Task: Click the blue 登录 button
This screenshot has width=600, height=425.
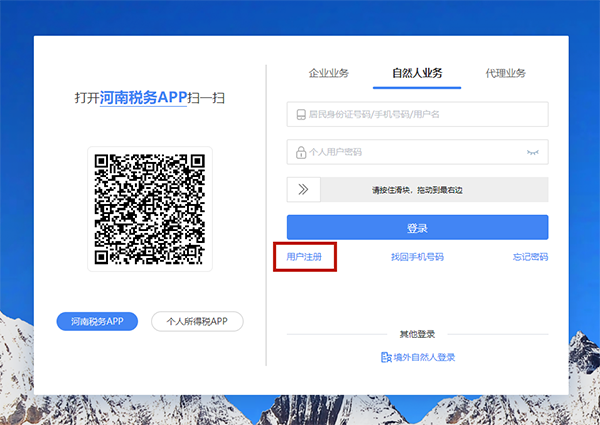Action: [417, 227]
